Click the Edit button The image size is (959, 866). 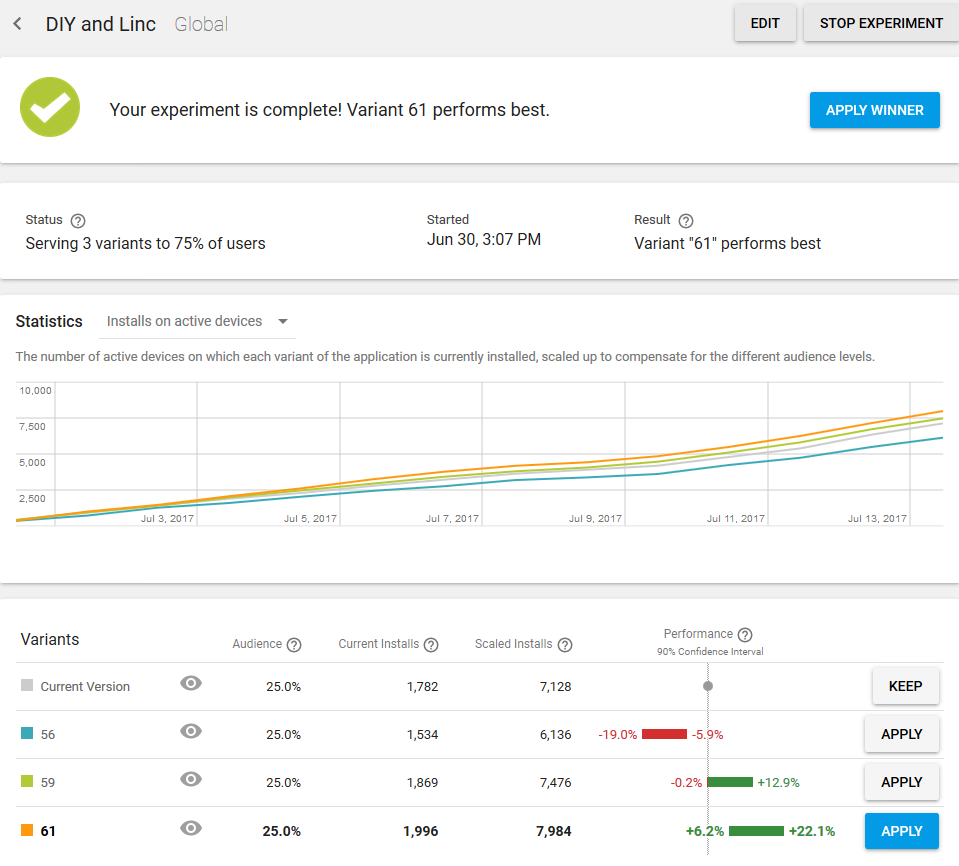click(765, 23)
